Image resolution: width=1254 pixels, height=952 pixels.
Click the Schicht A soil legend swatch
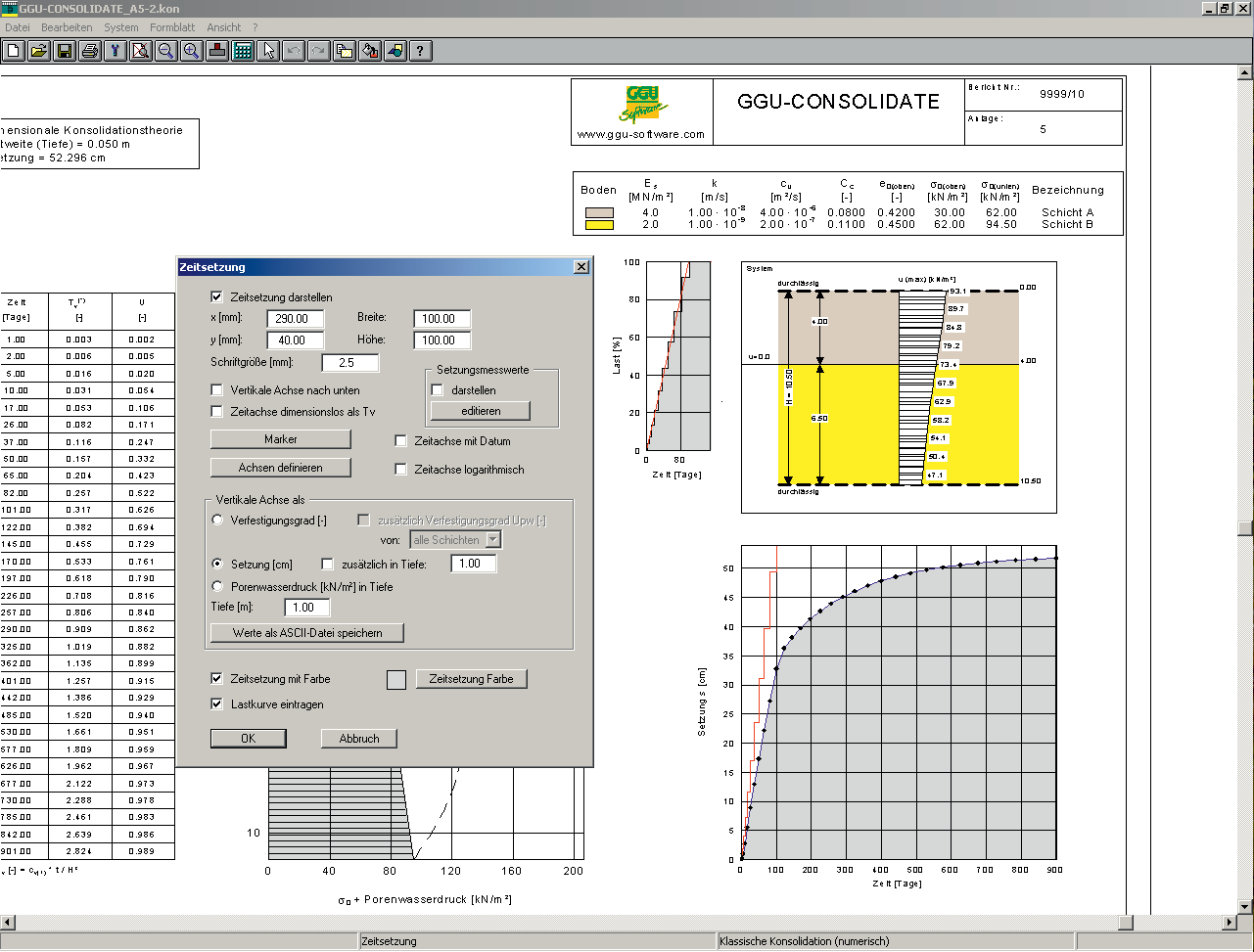click(x=599, y=212)
